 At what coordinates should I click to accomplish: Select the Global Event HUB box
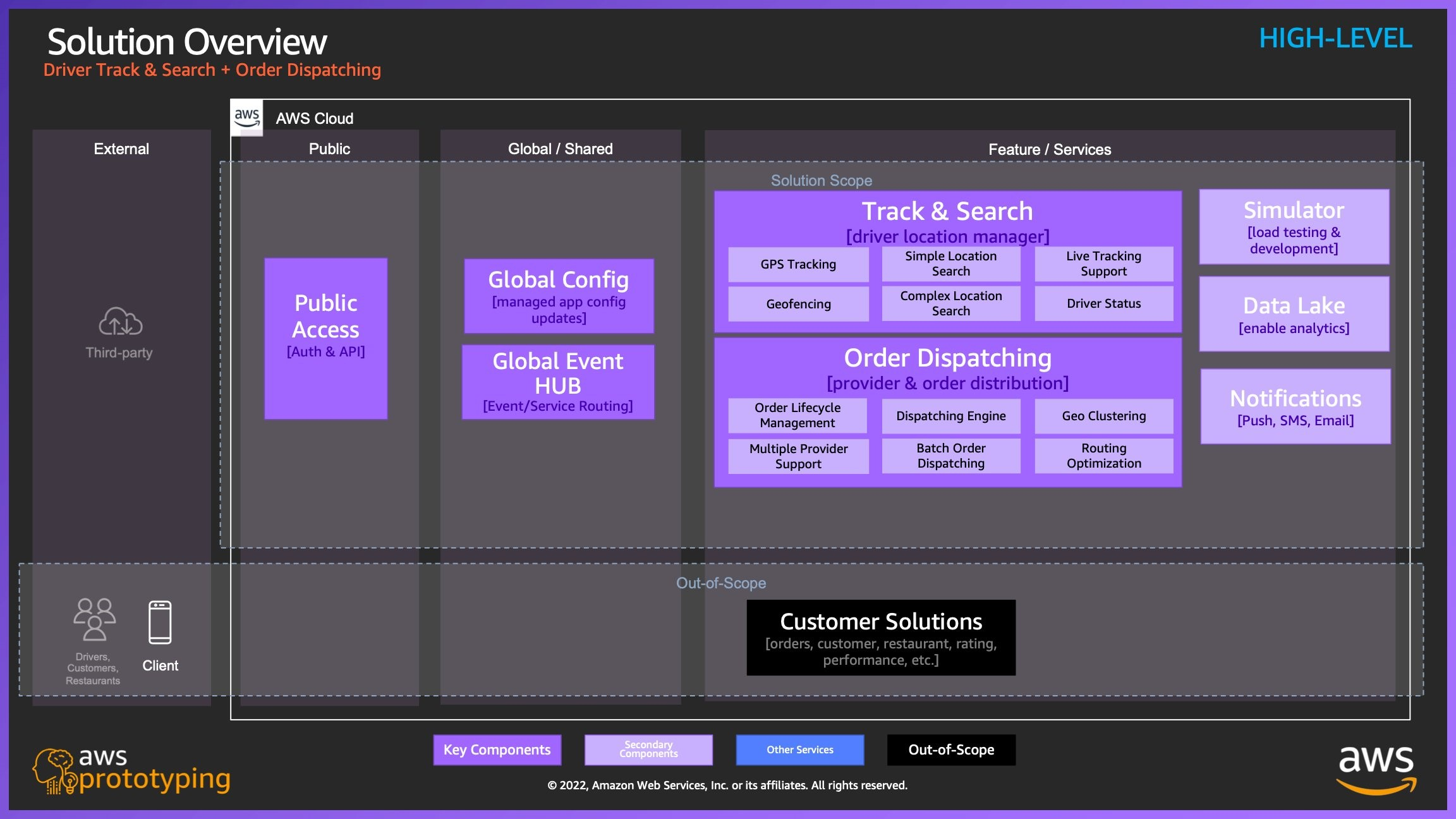pos(558,382)
